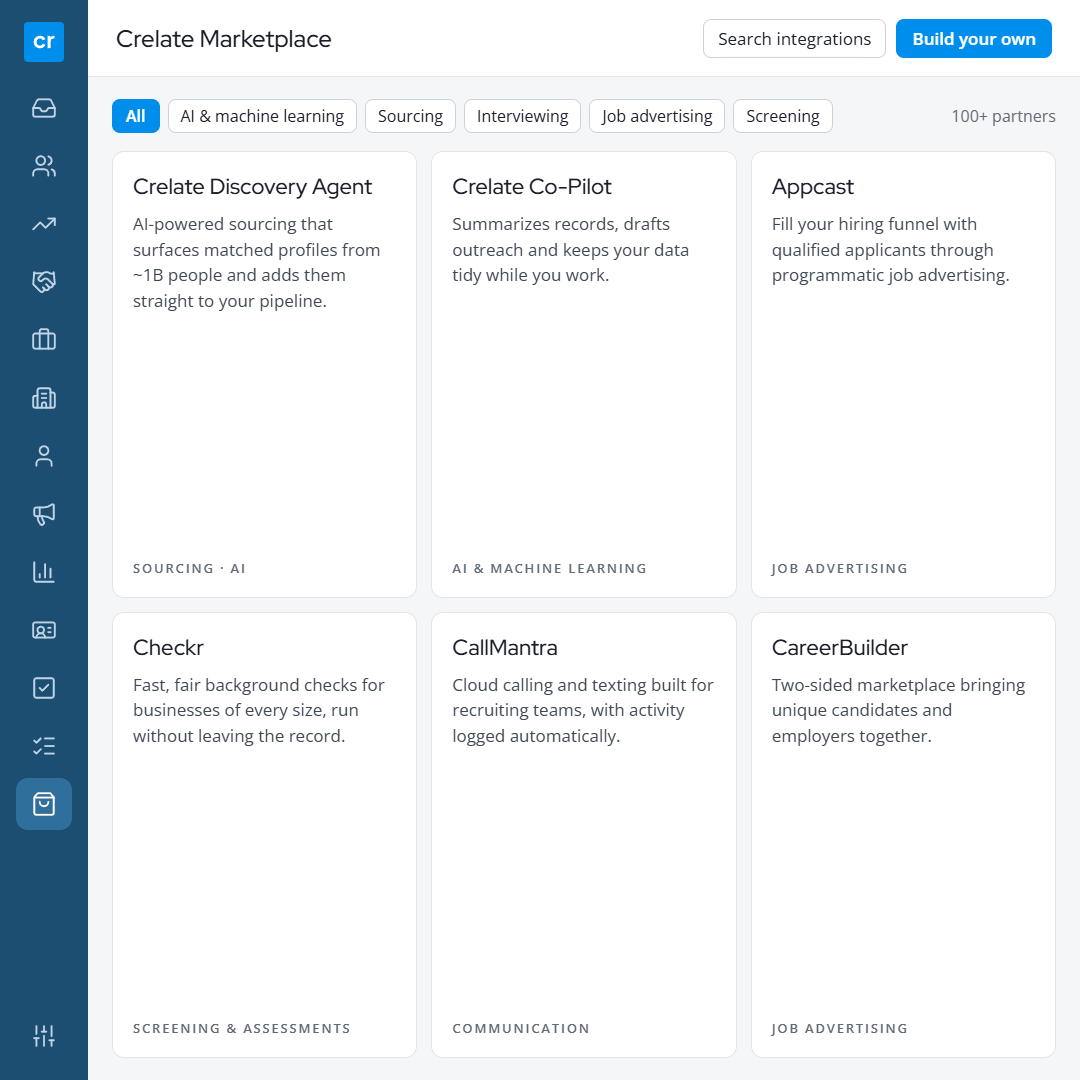Open the trending chart arrow icon
This screenshot has width=1080, height=1080.
click(x=43, y=224)
